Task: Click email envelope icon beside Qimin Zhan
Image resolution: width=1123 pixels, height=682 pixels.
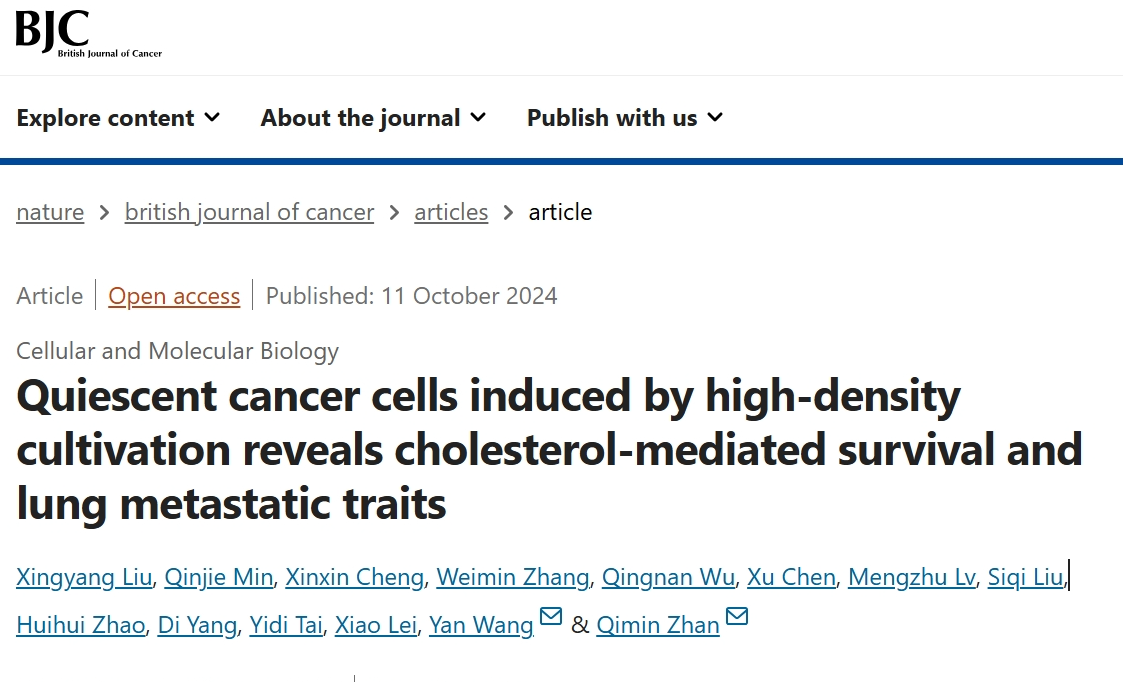Action: tap(737, 617)
